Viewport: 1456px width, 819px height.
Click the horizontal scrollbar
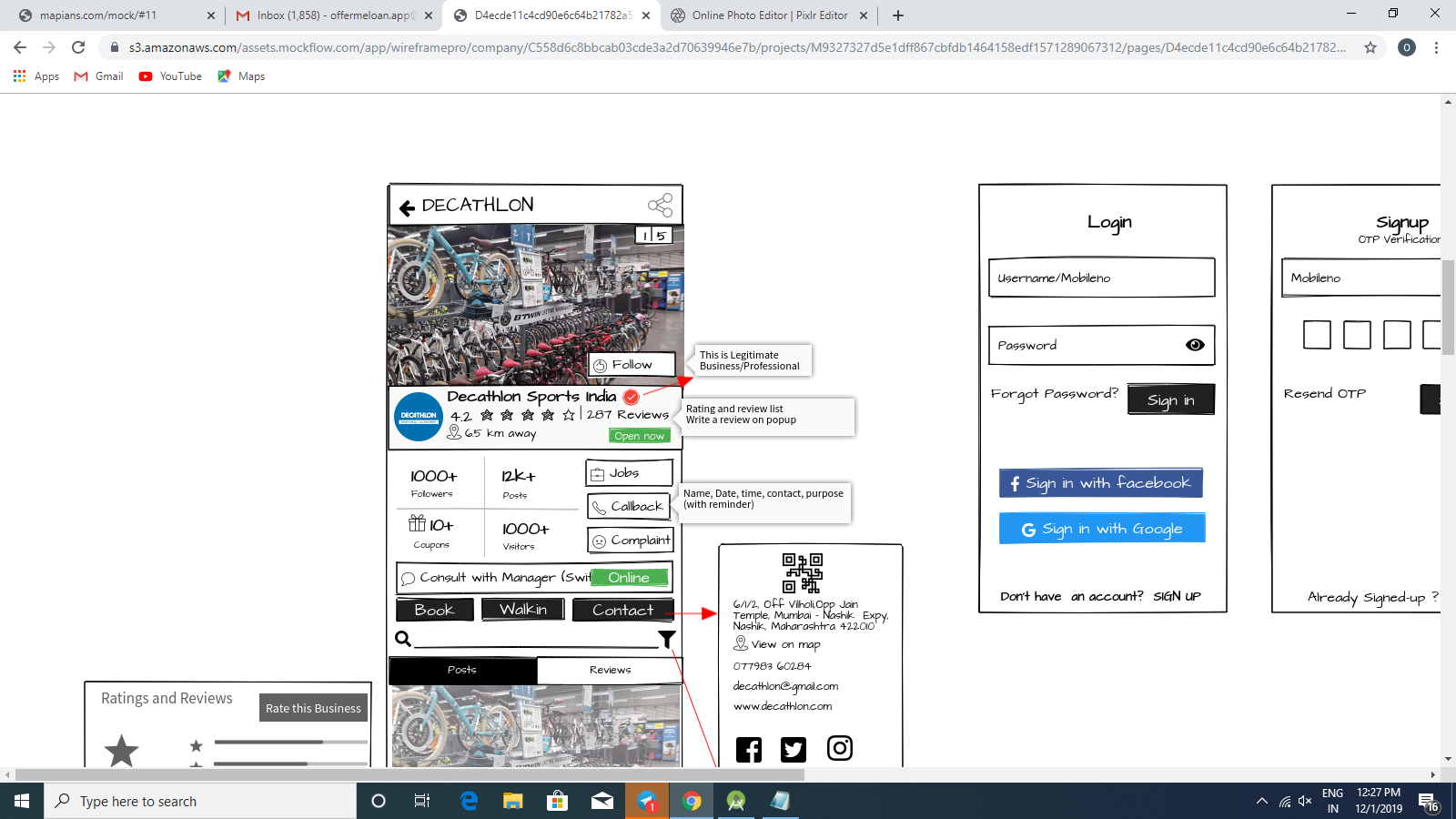[409, 775]
